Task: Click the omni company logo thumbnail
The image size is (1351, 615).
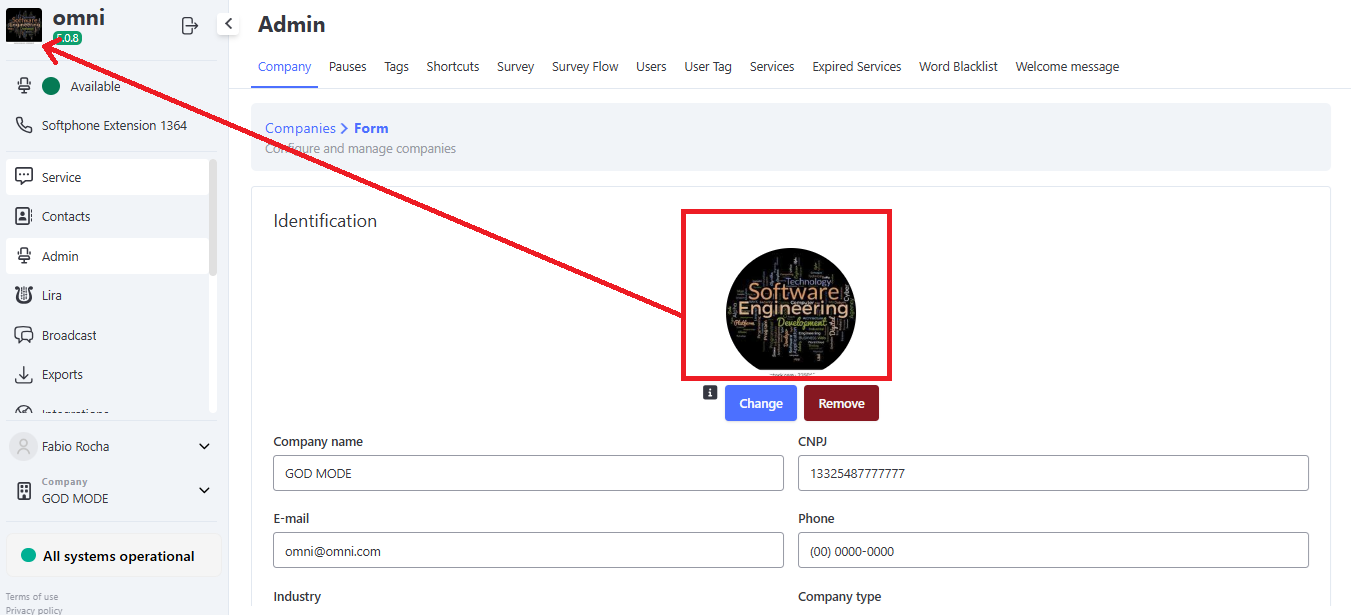Action: (x=24, y=25)
